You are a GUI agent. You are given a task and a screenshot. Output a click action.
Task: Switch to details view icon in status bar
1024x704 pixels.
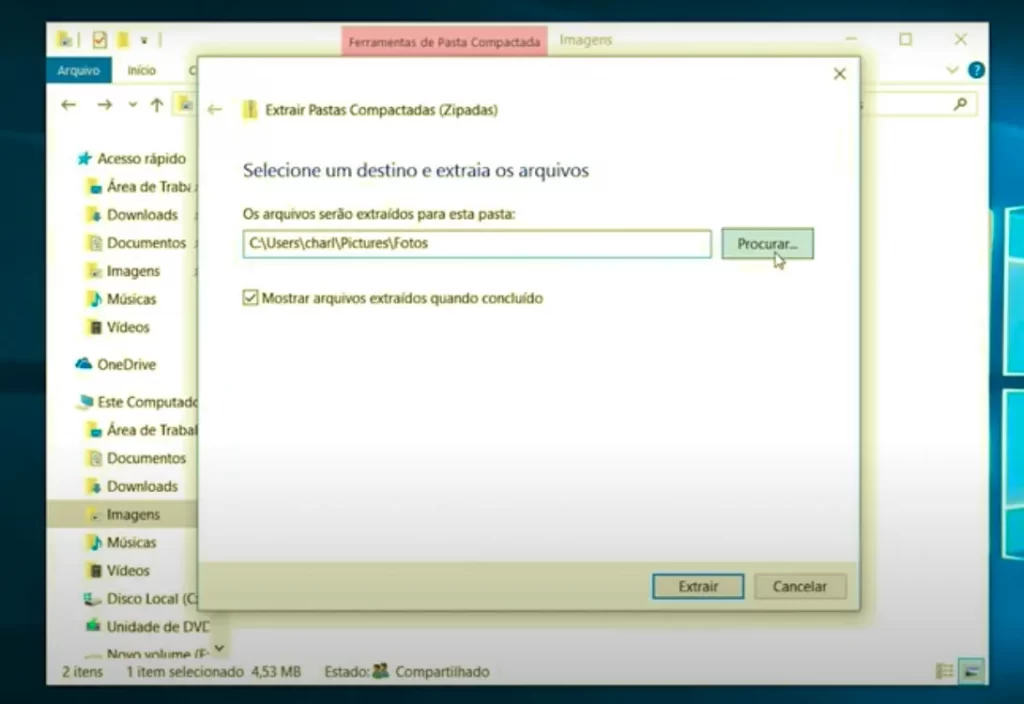(944, 671)
